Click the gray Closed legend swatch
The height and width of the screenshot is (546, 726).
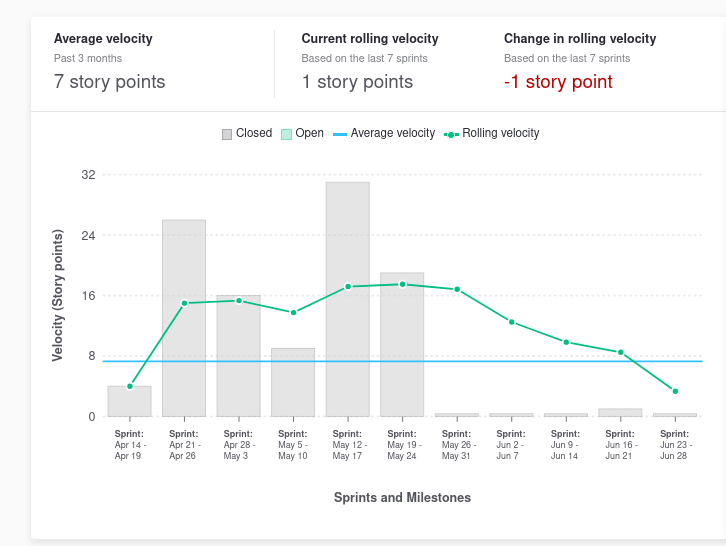point(227,134)
